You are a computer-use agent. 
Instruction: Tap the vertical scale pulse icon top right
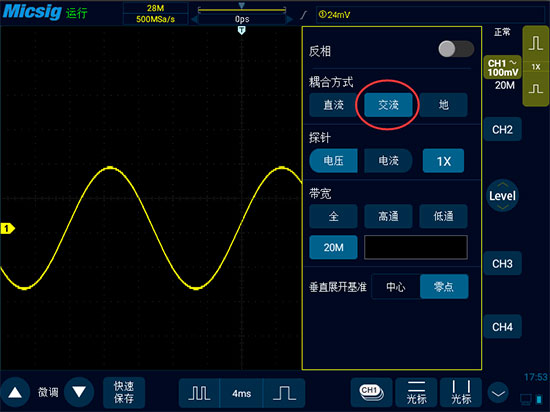[x=536, y=43]
